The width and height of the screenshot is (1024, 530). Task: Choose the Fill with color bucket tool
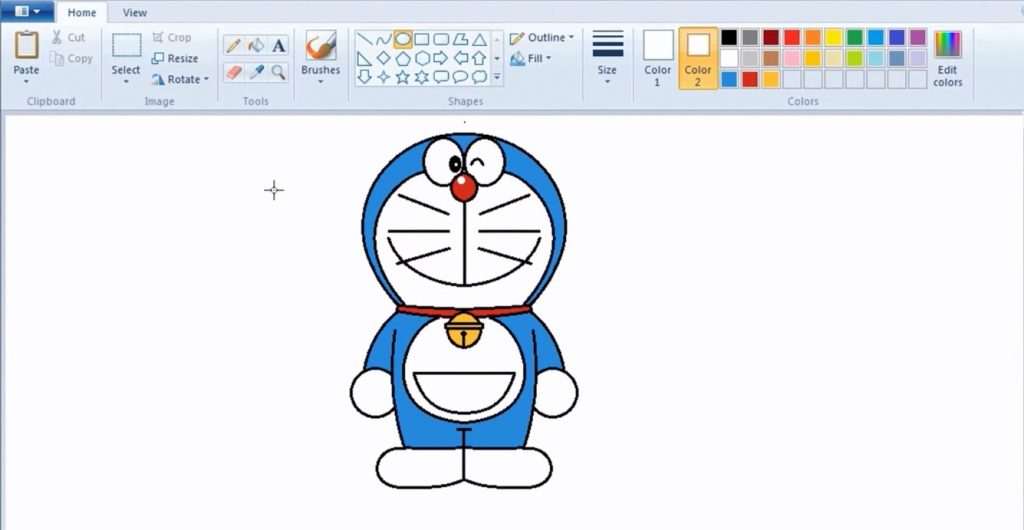tap(256, 45)
